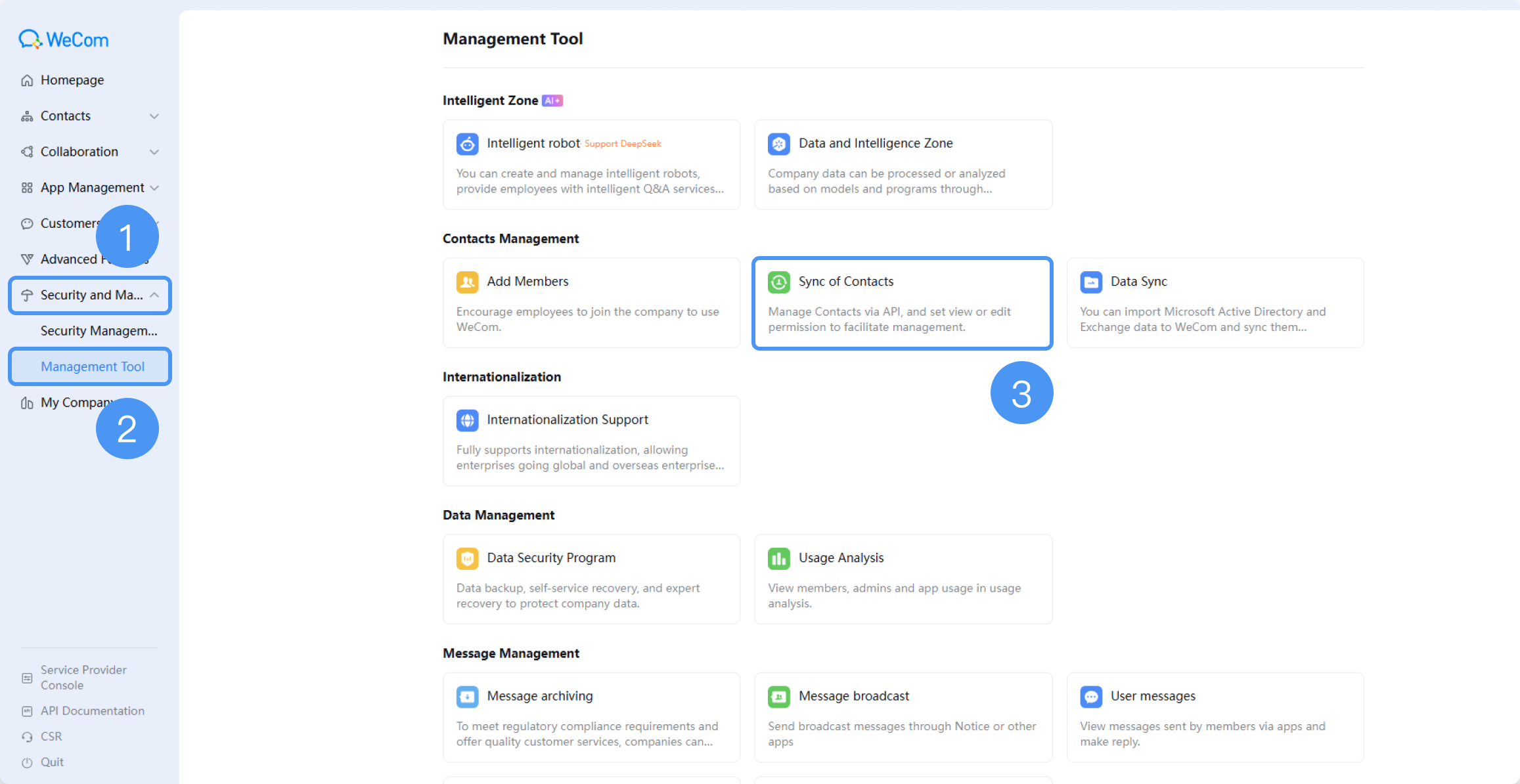Click the Intelligent robot icon
Screen dimensions: 1520x784
pyautogui.click(x=467, y=144)
